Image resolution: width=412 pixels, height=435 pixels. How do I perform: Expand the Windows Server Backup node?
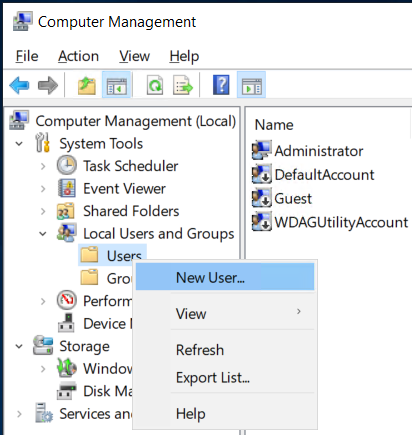click(43, 369)
